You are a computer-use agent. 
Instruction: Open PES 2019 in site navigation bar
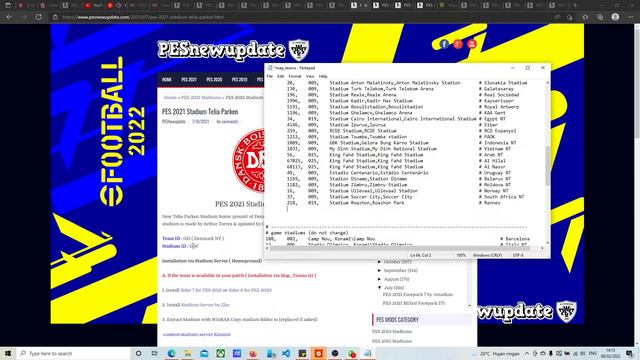(240, 80)
